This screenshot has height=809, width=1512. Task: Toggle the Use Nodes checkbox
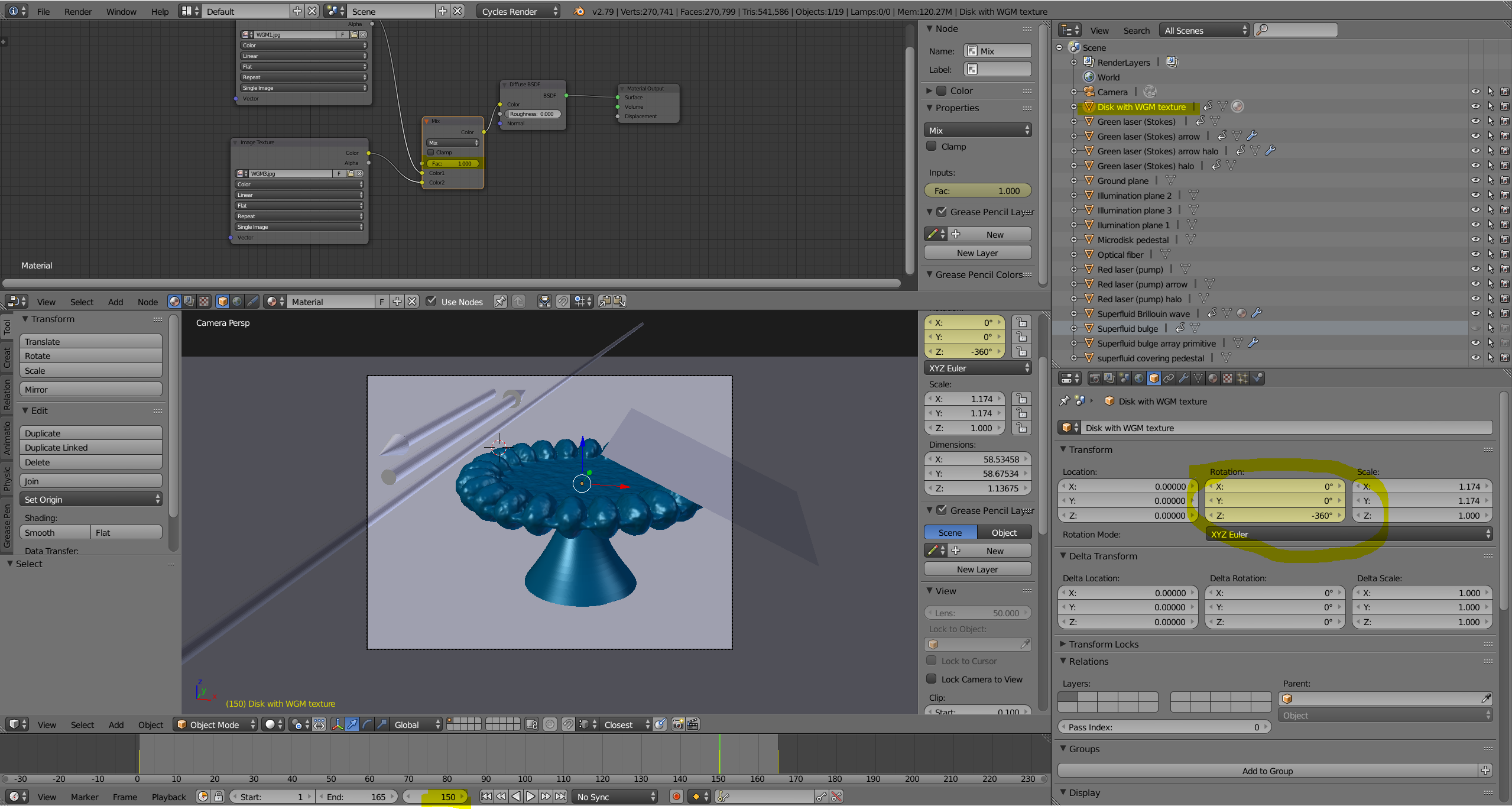point(431,302)
